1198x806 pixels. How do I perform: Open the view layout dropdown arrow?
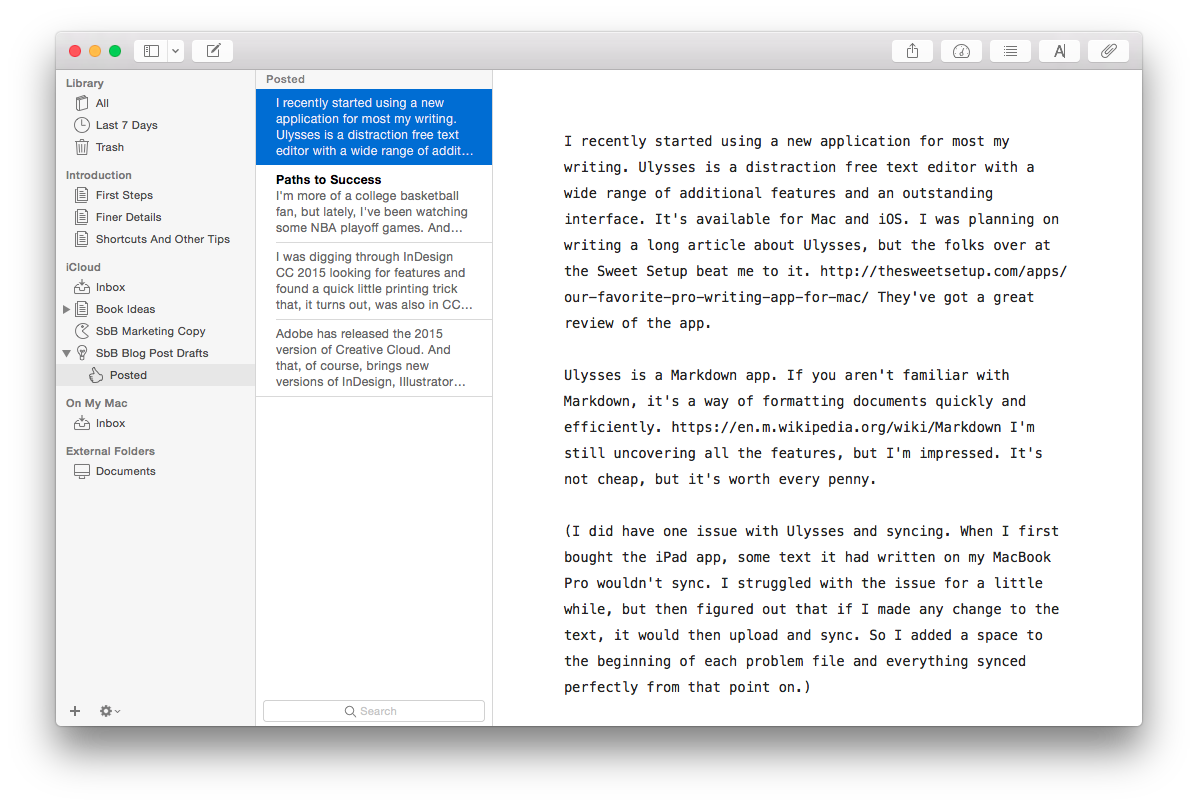click(176, 51)
